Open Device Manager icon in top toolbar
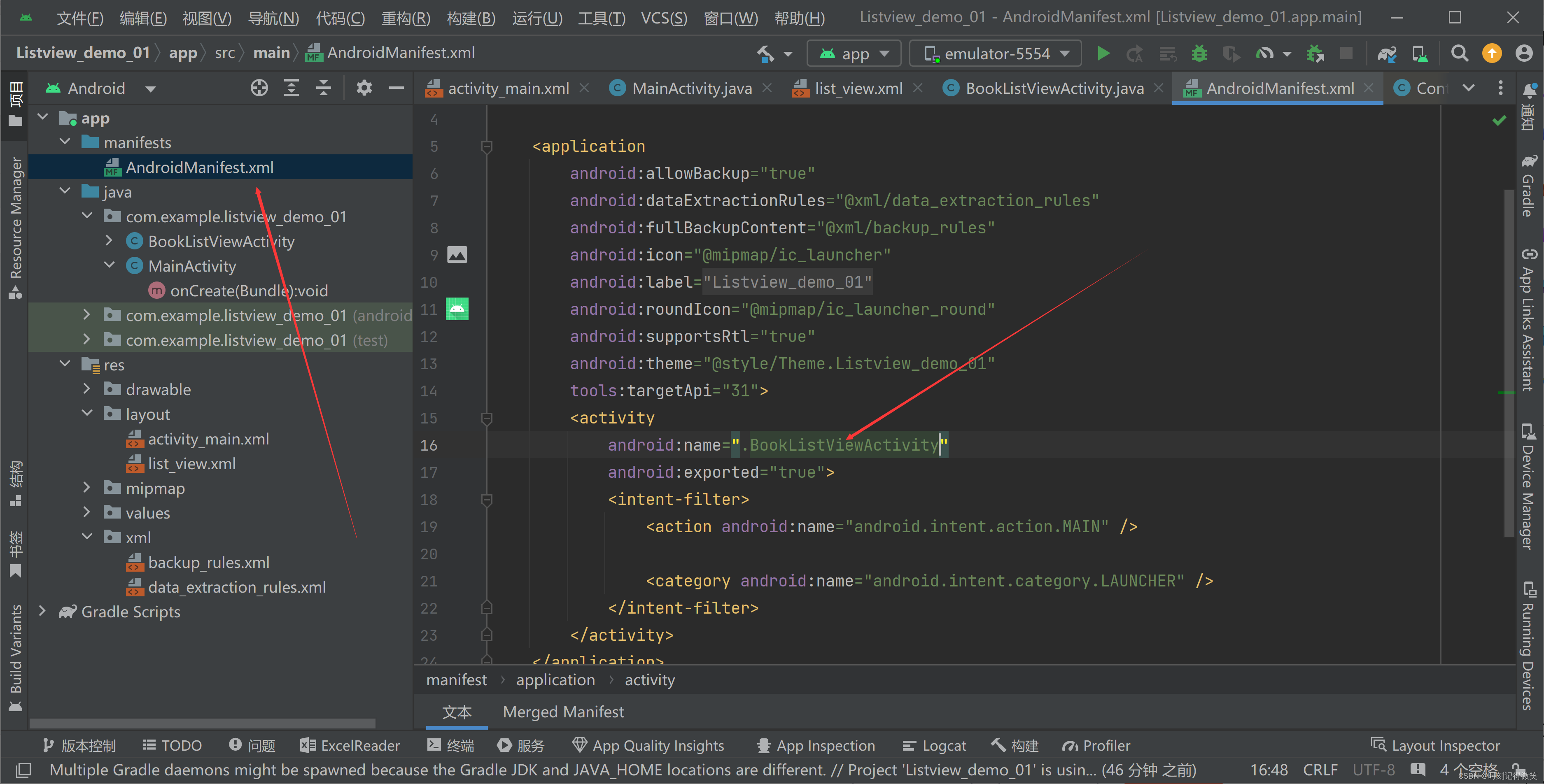The width and height of the screenshot is (1544, 784). pos(1420,54)
